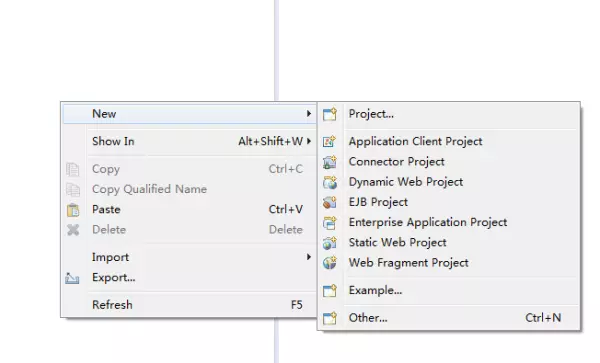The width and height of the screenshot is (600, 363).
Task: Click the EJB Project bean icon
Action: coord(329,202)
